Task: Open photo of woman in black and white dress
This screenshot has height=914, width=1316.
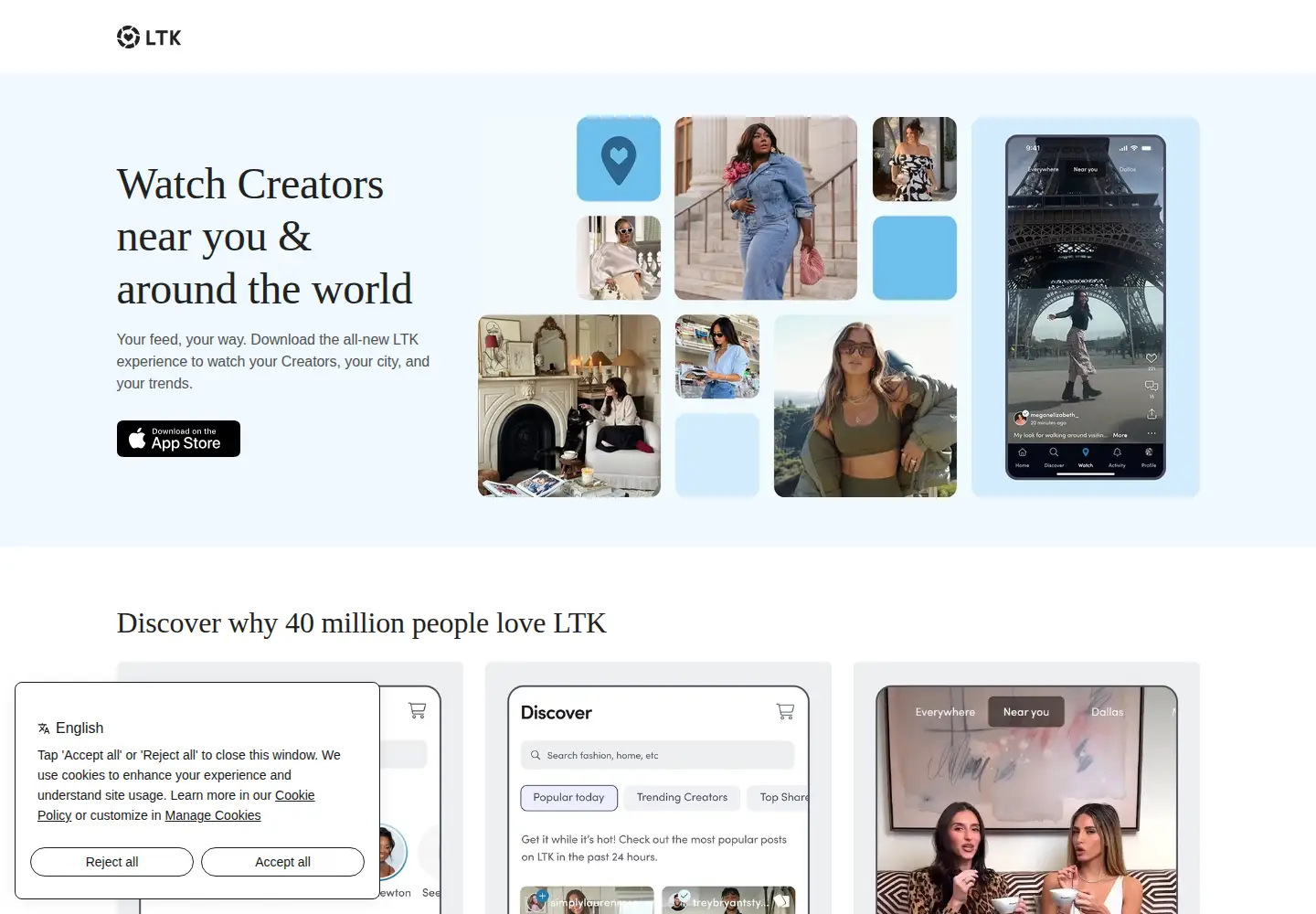Action: click(x=915, y=159)
